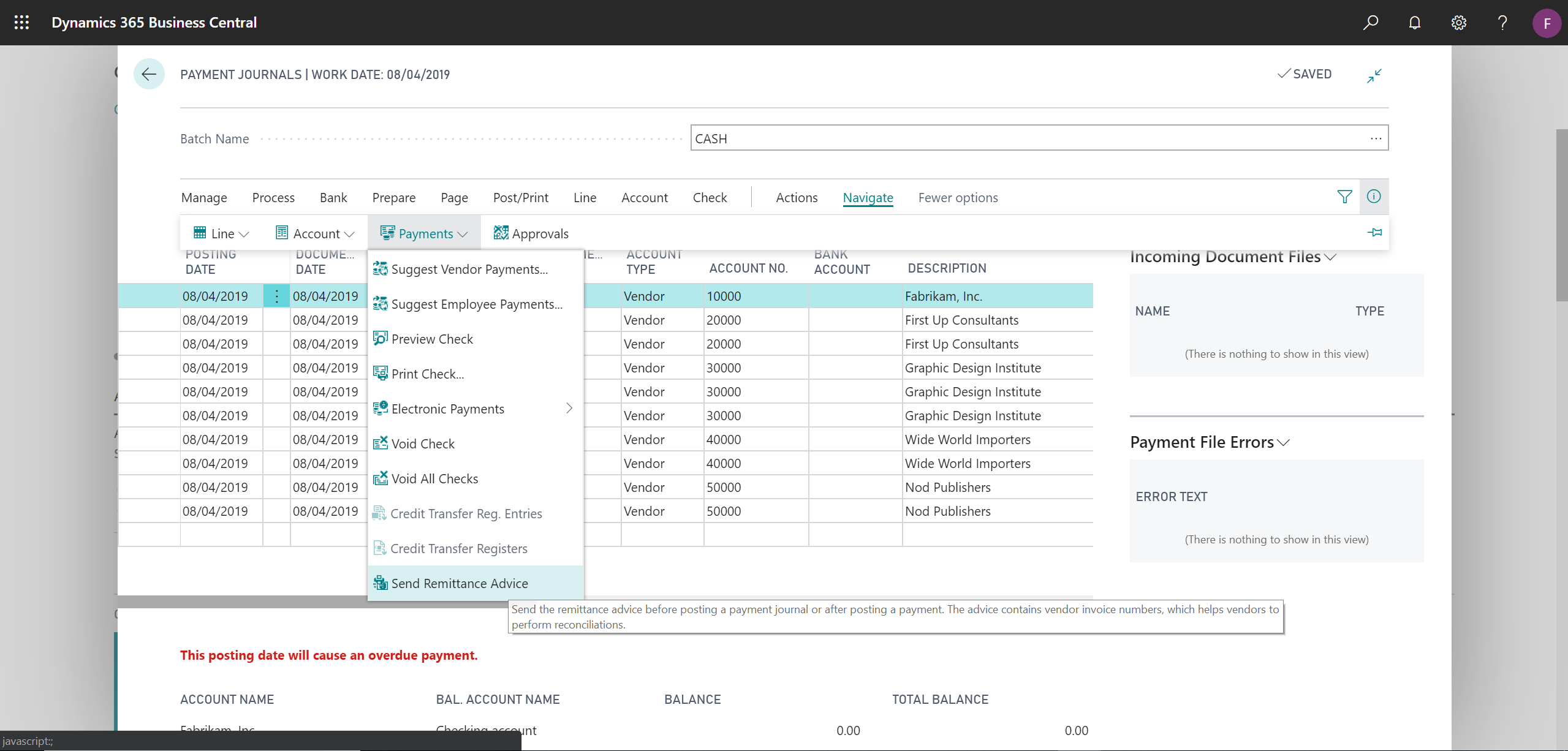This screenshot has height=751, width=1568.
Task: Open the Actions menu
Action: (796, 197)
